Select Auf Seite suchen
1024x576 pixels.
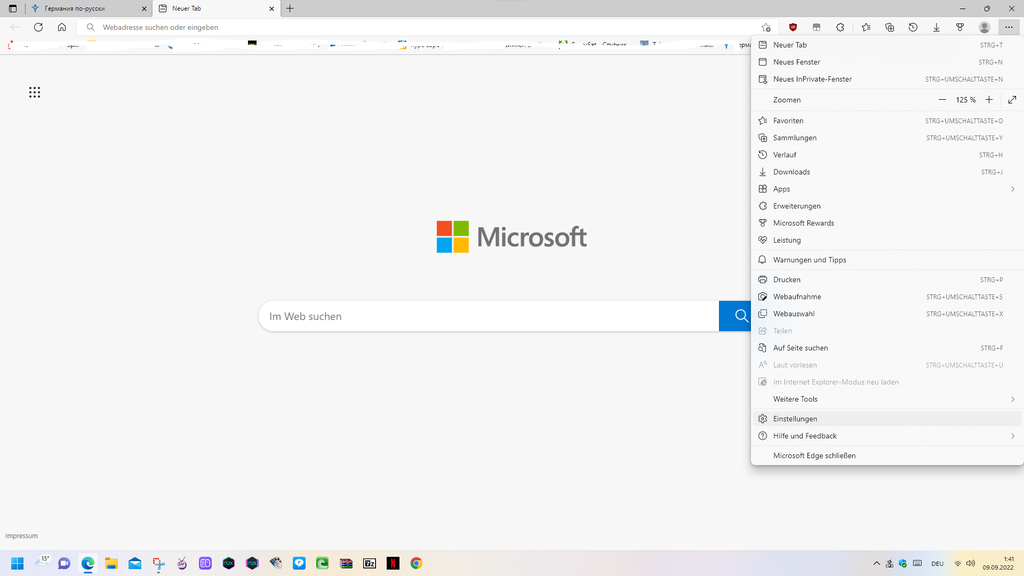click(x=887, y=348)
